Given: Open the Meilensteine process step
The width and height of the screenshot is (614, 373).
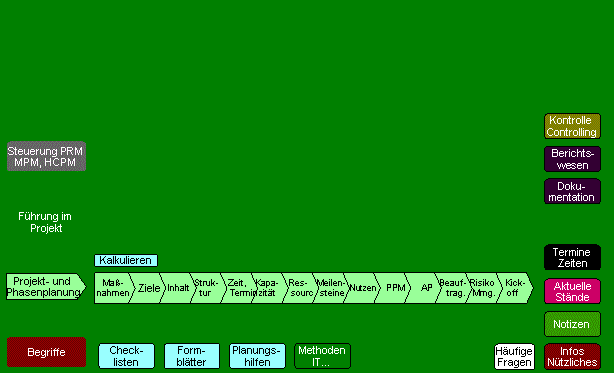Looking at the screenshot, I should [x=330, y=288].
